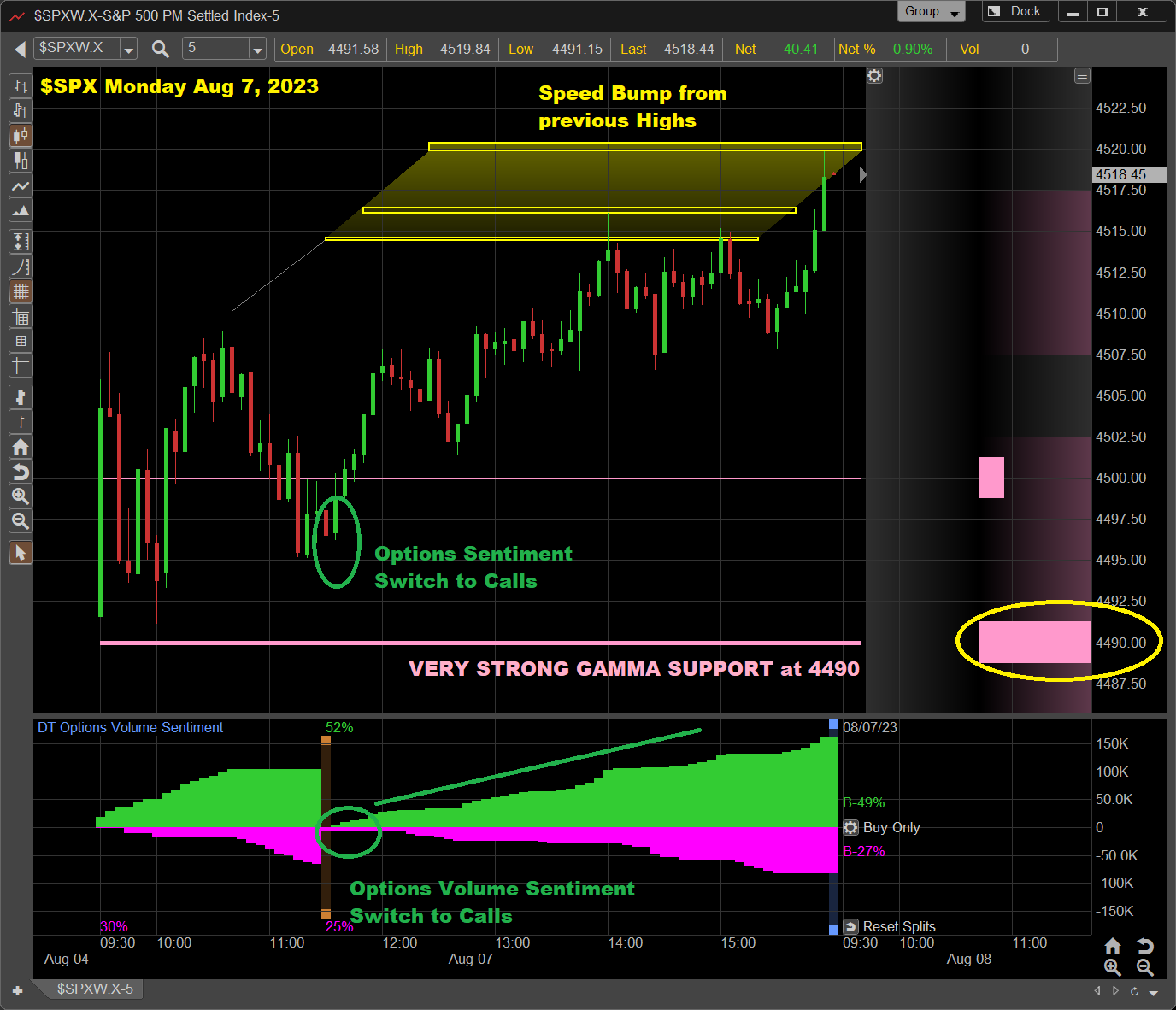Click the 08/07/23 date label
The image size is (1176, 1010).
(x=870, y=727)
